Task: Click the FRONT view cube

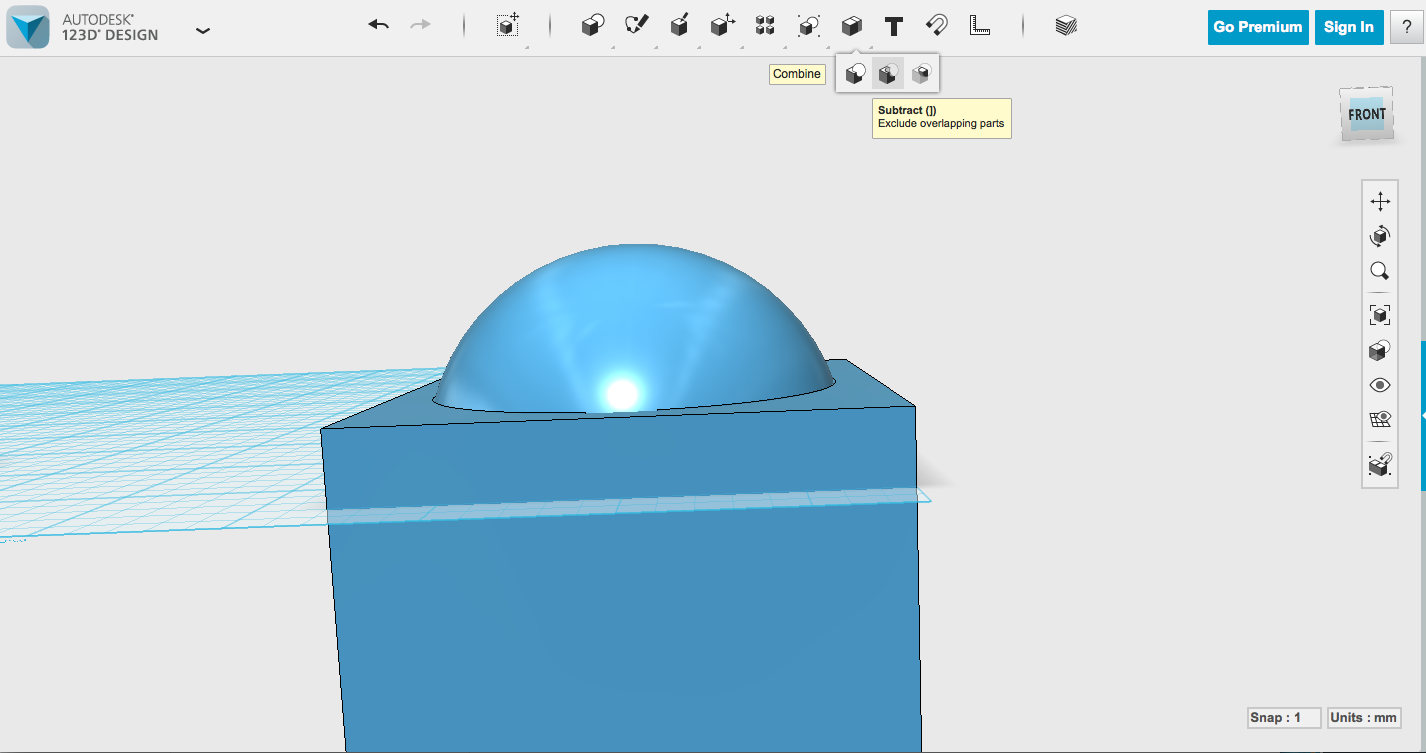Action: [x=1366, y=113]
